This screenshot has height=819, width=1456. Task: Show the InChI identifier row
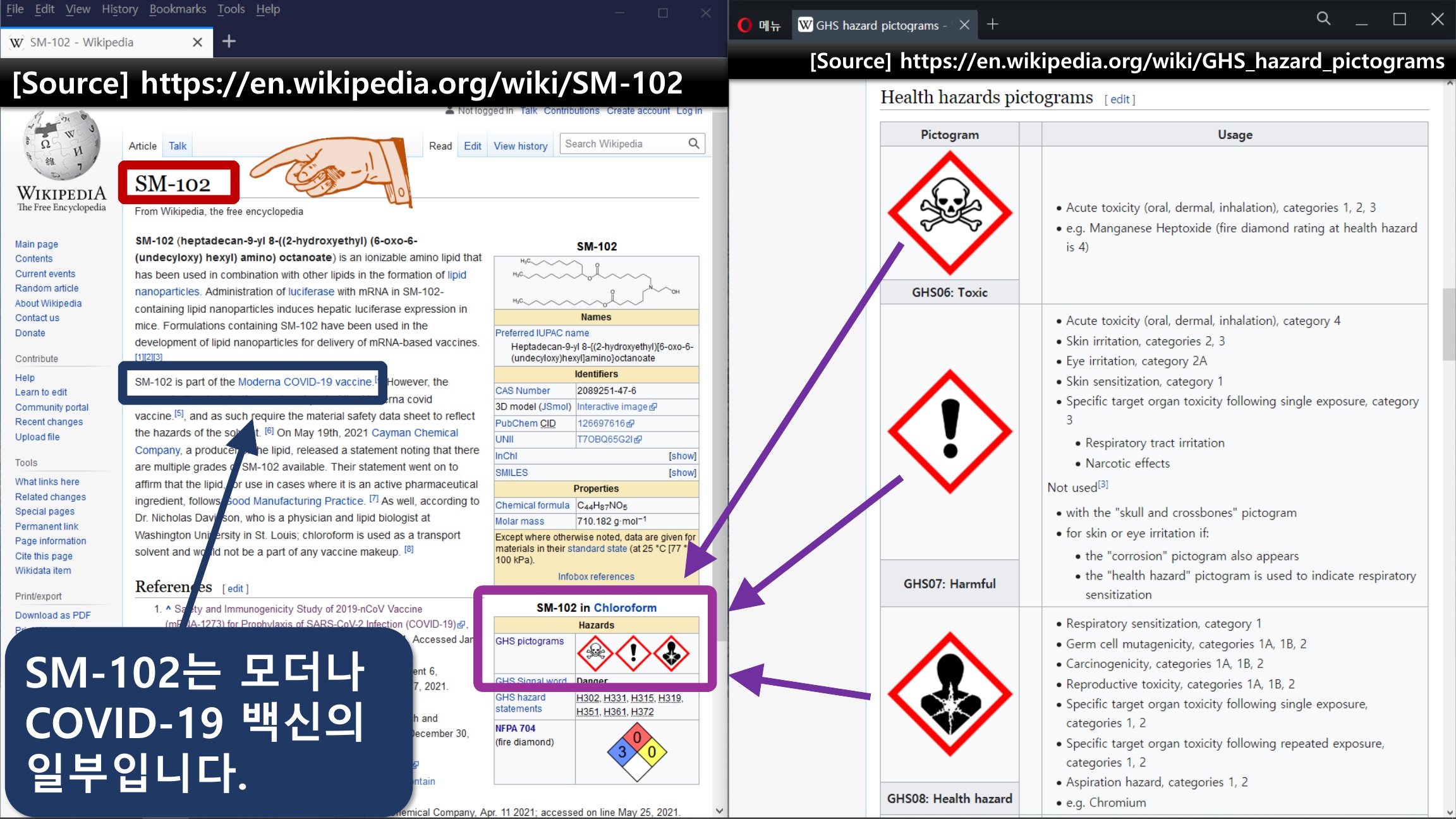682,456
